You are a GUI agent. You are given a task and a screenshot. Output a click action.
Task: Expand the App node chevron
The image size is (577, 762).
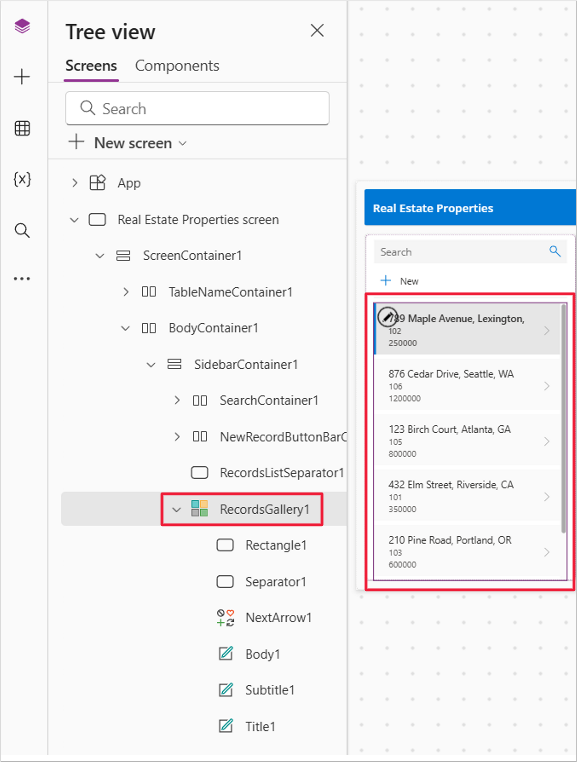tap(74, 183)
